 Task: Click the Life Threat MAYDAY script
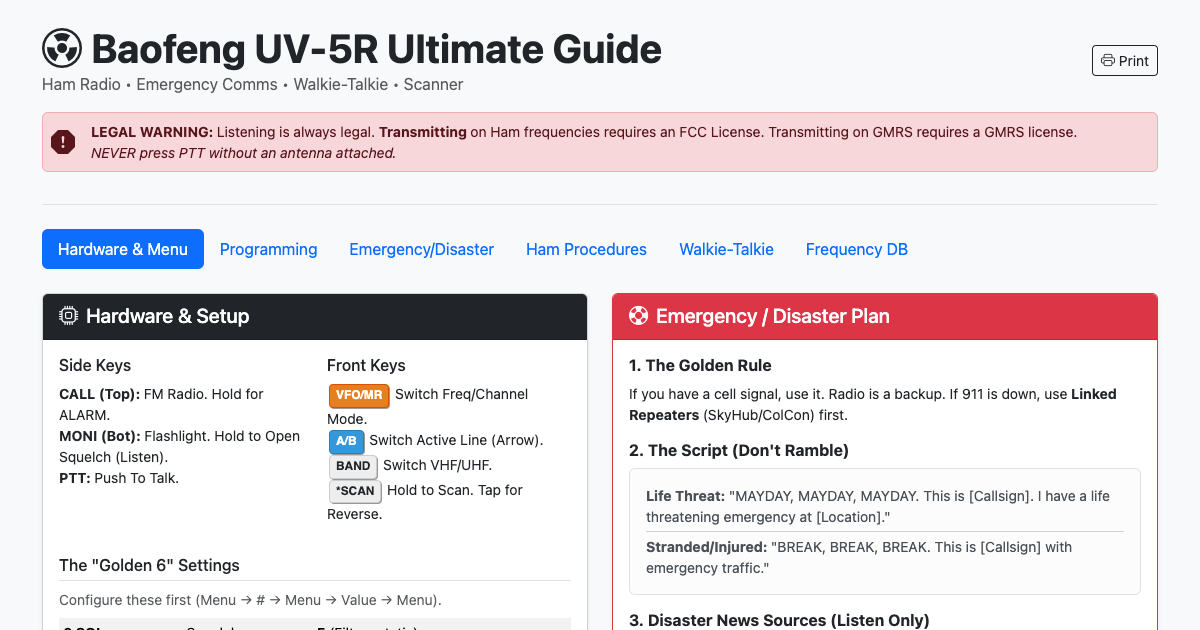878,506
